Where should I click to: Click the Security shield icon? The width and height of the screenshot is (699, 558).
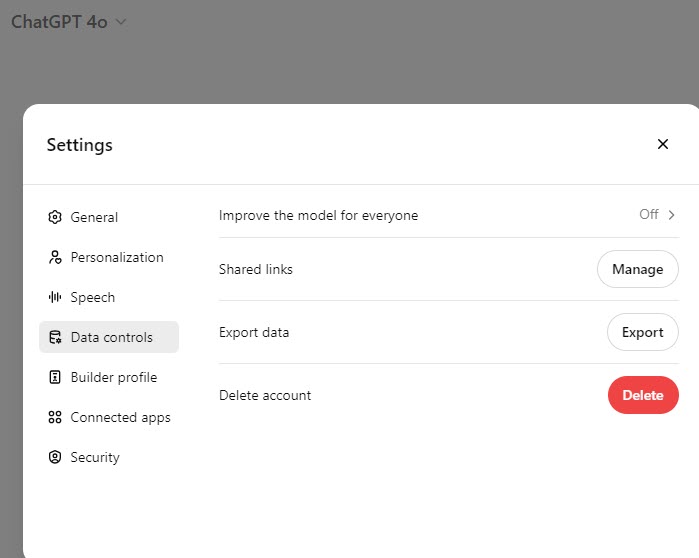coord(55,457)
